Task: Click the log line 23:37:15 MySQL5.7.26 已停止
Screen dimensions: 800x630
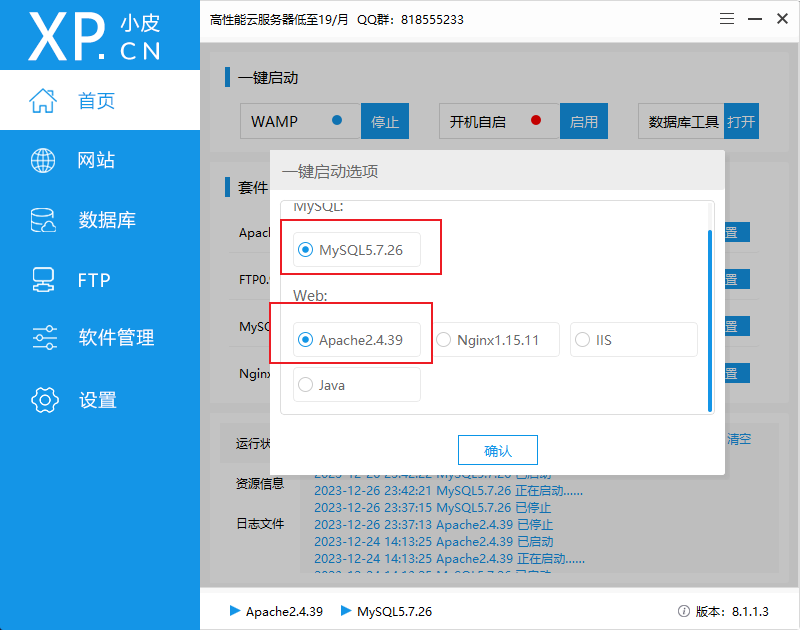Action: [x=433, y=508]
